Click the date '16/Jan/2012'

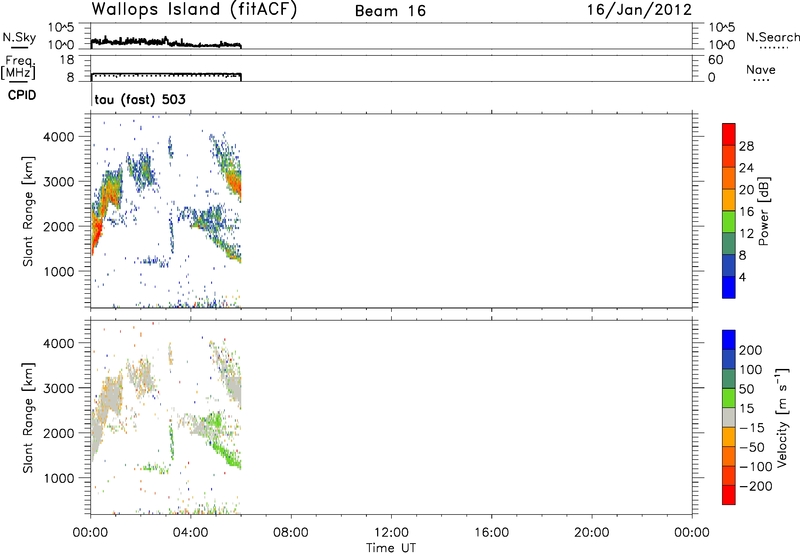(639, 10)
